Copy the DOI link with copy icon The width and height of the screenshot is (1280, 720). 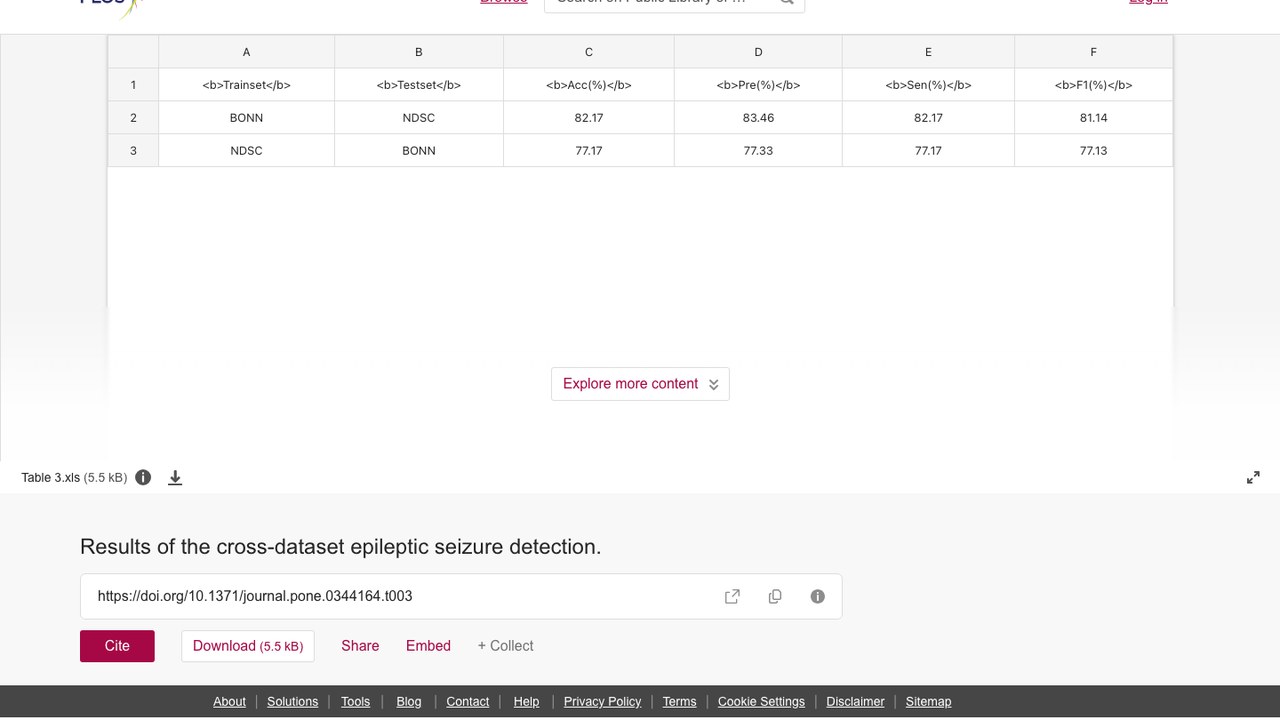point(775,596)
